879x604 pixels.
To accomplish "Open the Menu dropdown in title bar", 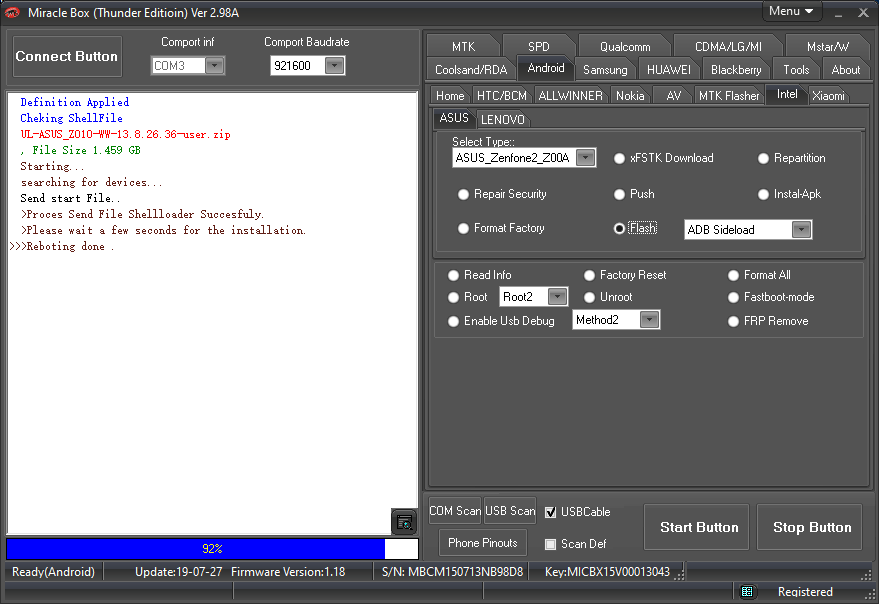I will point(791,11).
